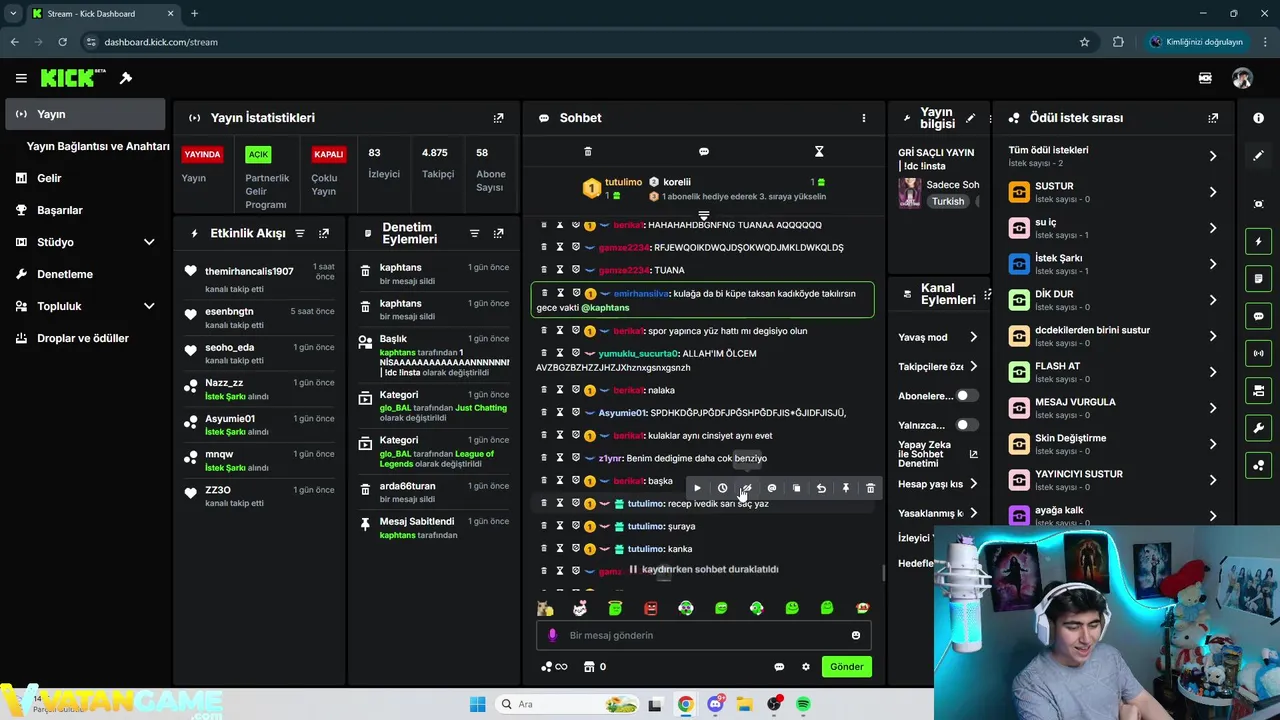Click the clock timeout icon in message toolbar
This screenshot has height=720, width=1280.
[722, 488]
